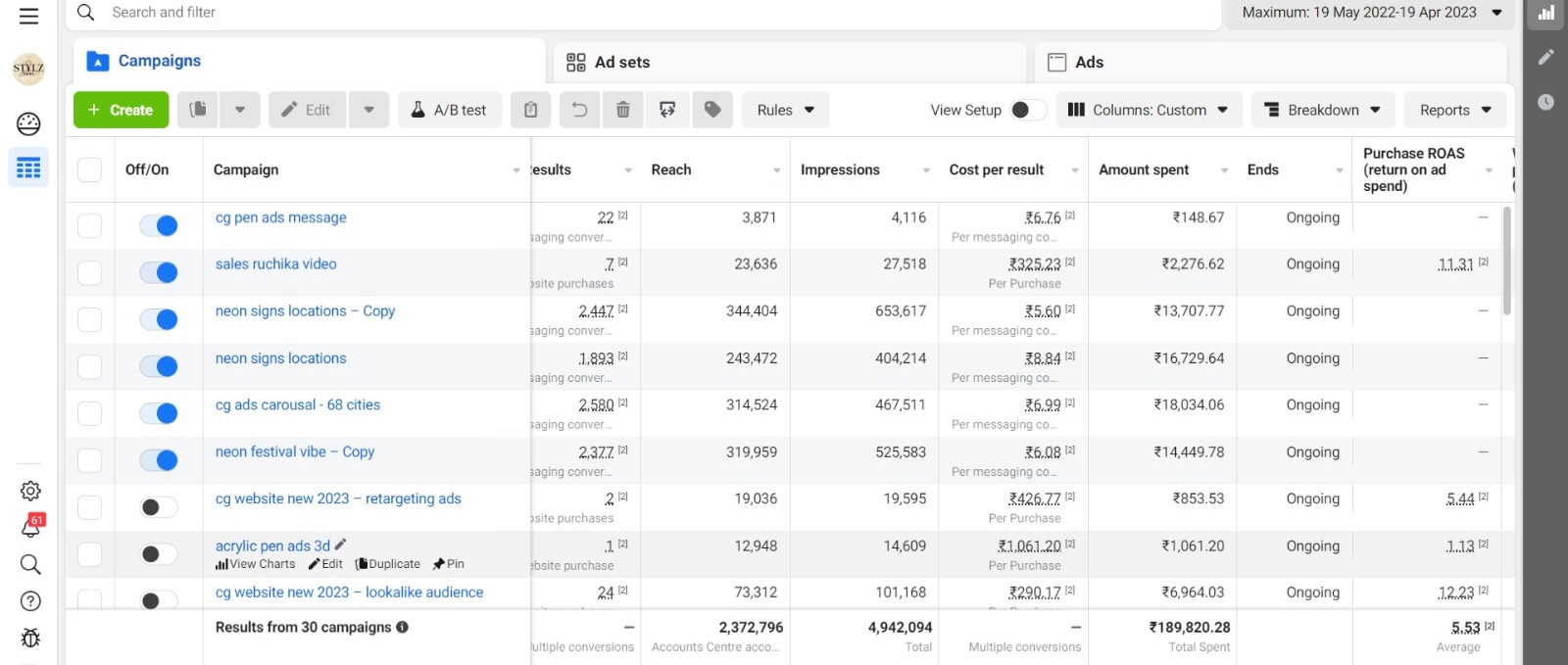Select checkbox for sales ruchika video row
The width and height of the screenshot is (1568, 665).
(x=89, y=272)
